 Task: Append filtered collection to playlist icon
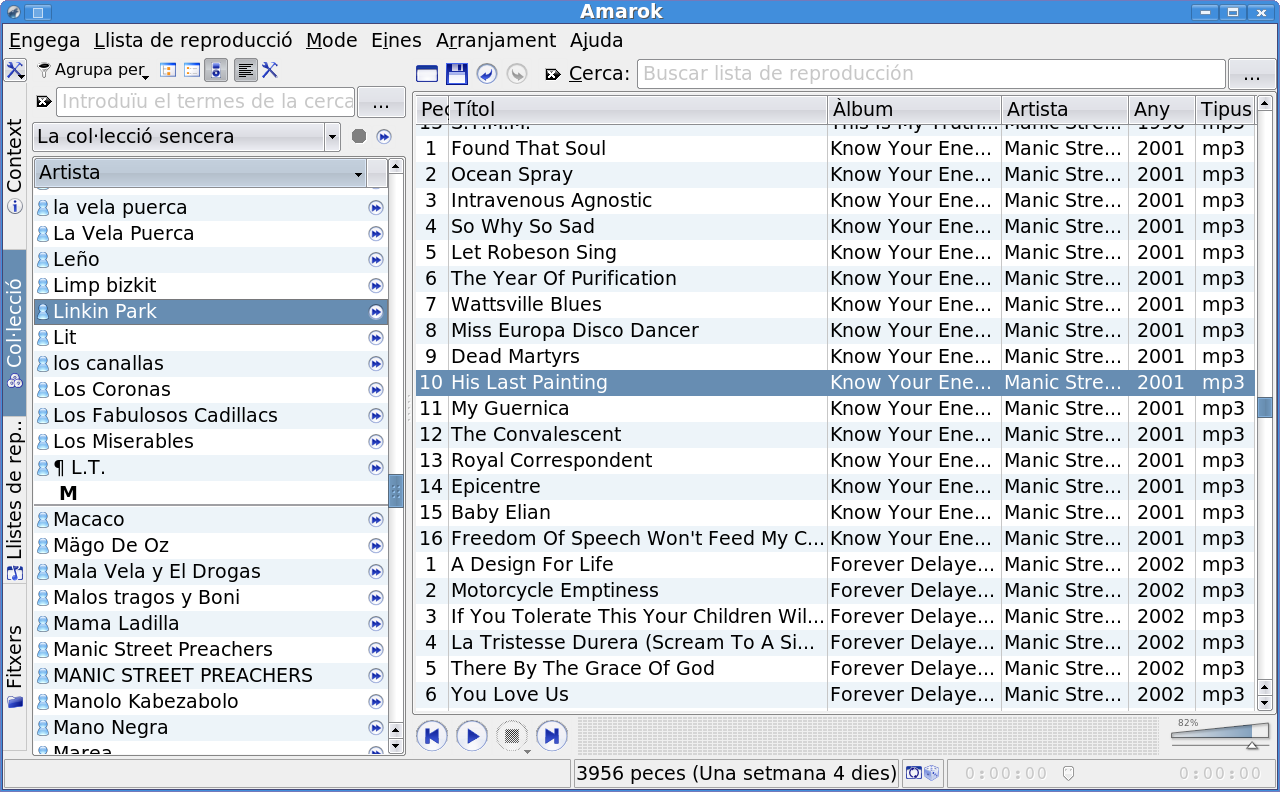coord(384,136)
